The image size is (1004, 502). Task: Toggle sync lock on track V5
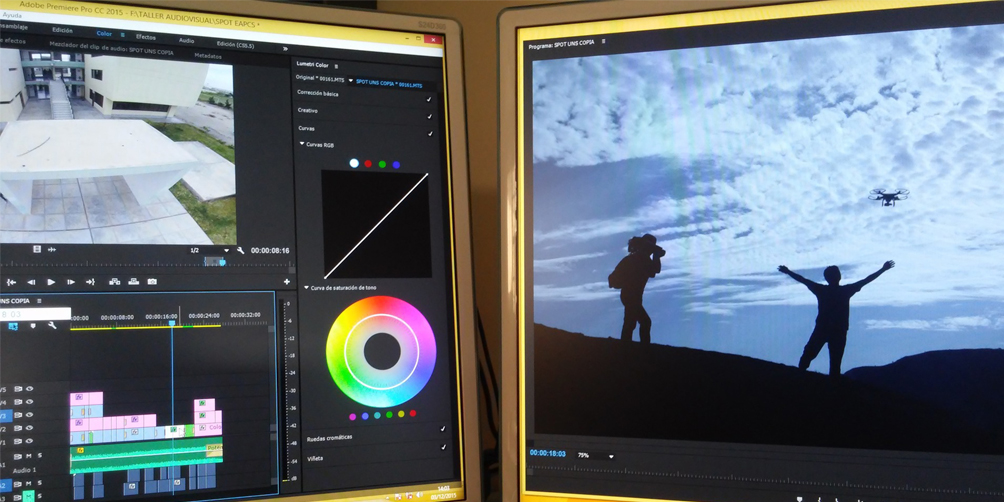click(x=18, y=389)
